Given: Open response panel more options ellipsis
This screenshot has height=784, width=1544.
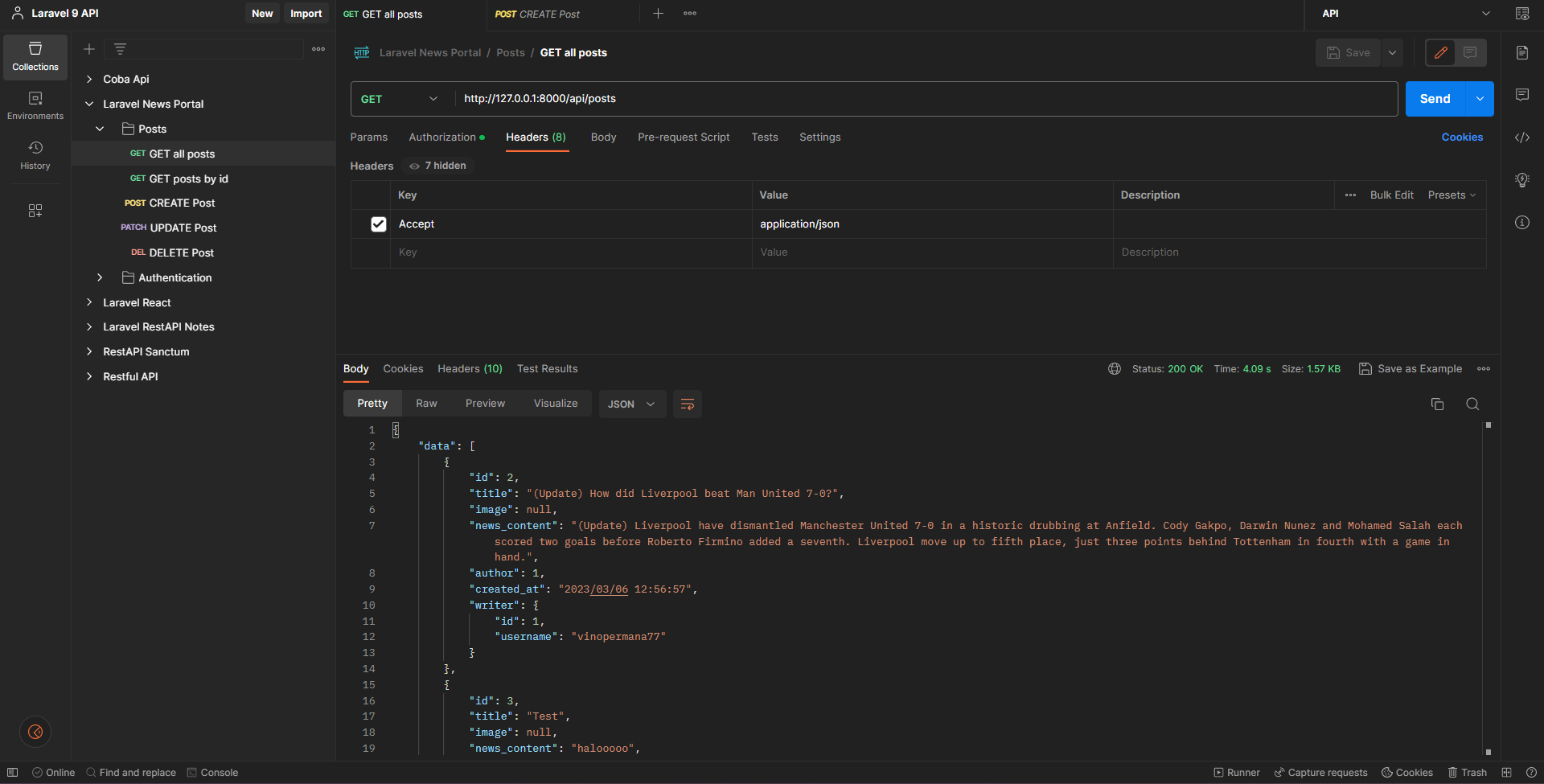Looking at the screenshot, I should point(1484,369).
